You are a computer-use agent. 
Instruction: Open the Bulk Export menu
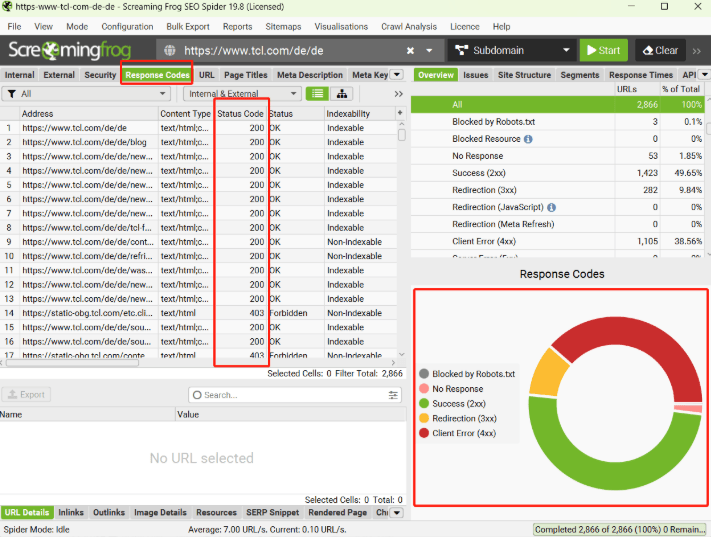coord(188,27)
